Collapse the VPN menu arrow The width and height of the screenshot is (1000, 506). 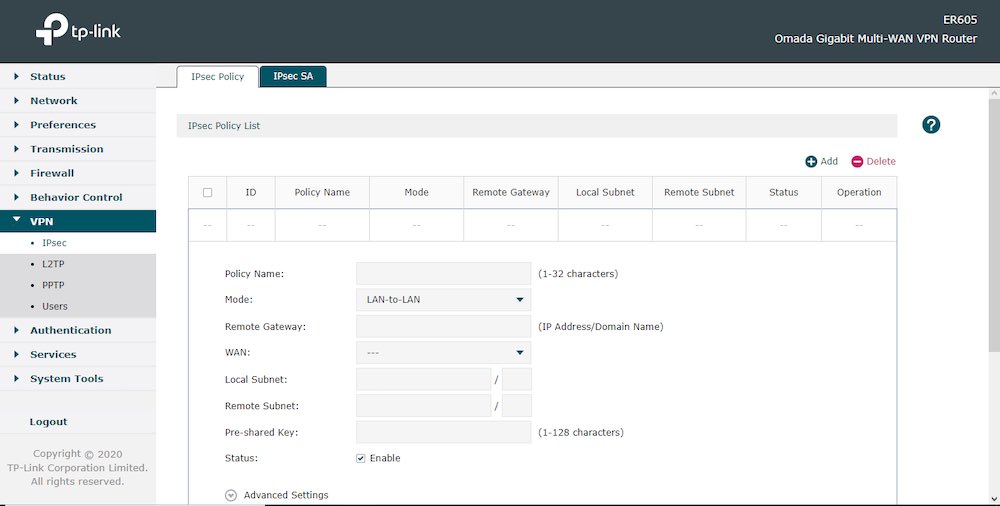[x=17, y=221]
